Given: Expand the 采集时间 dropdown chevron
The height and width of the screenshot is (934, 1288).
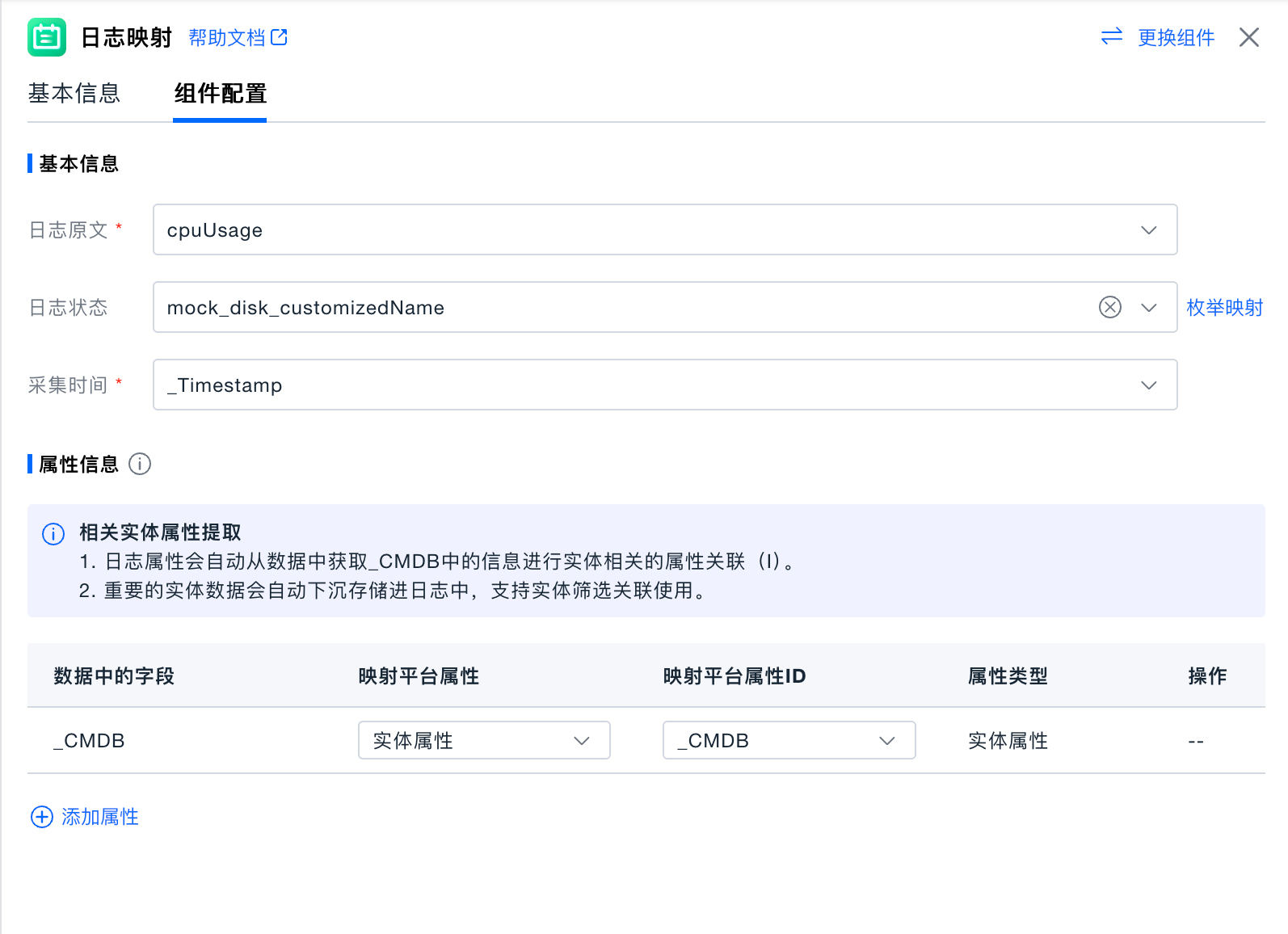Looking at the screenshot, I should 1148,385.
